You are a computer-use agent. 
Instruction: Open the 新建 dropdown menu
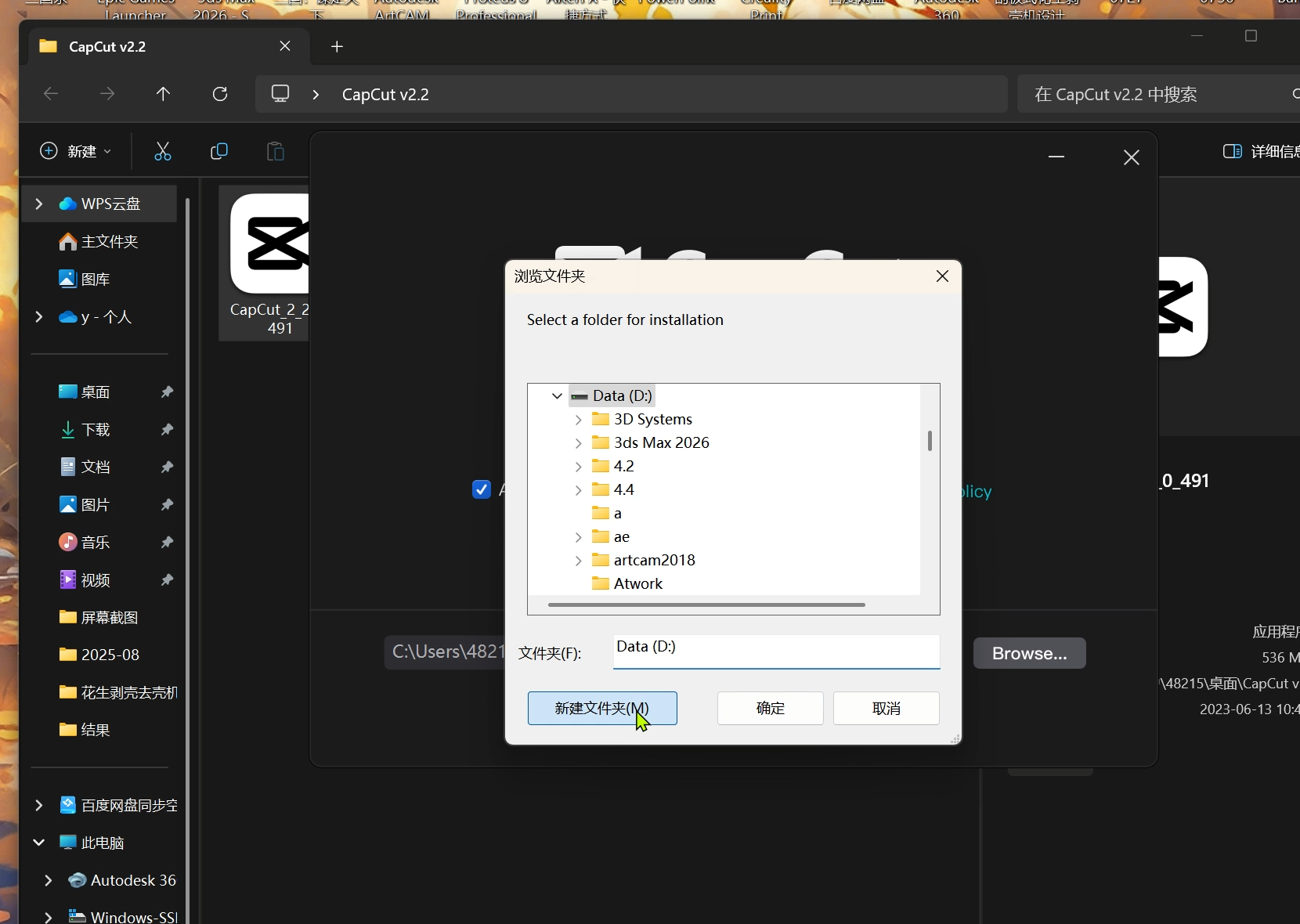76,151
